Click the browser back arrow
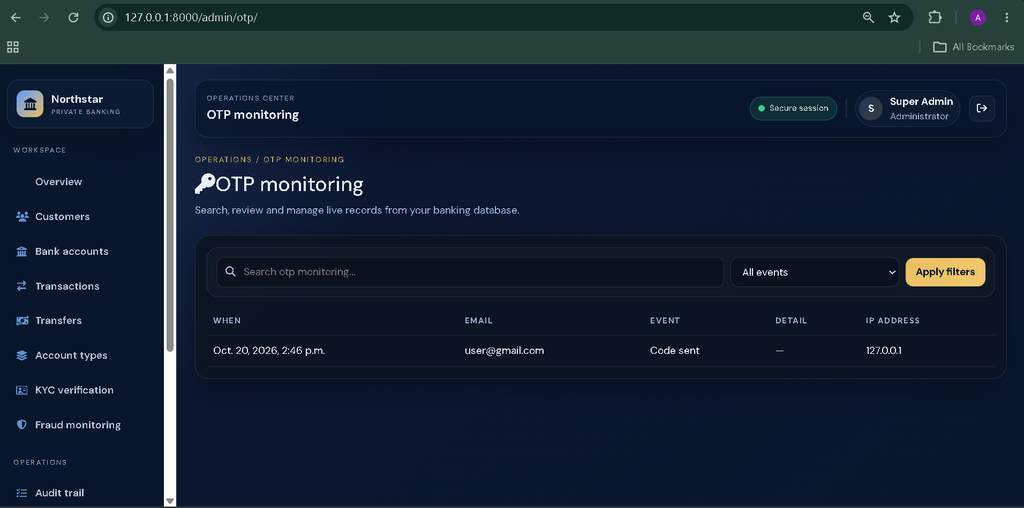Screen dimensions: 1024x508 (16, 18)
